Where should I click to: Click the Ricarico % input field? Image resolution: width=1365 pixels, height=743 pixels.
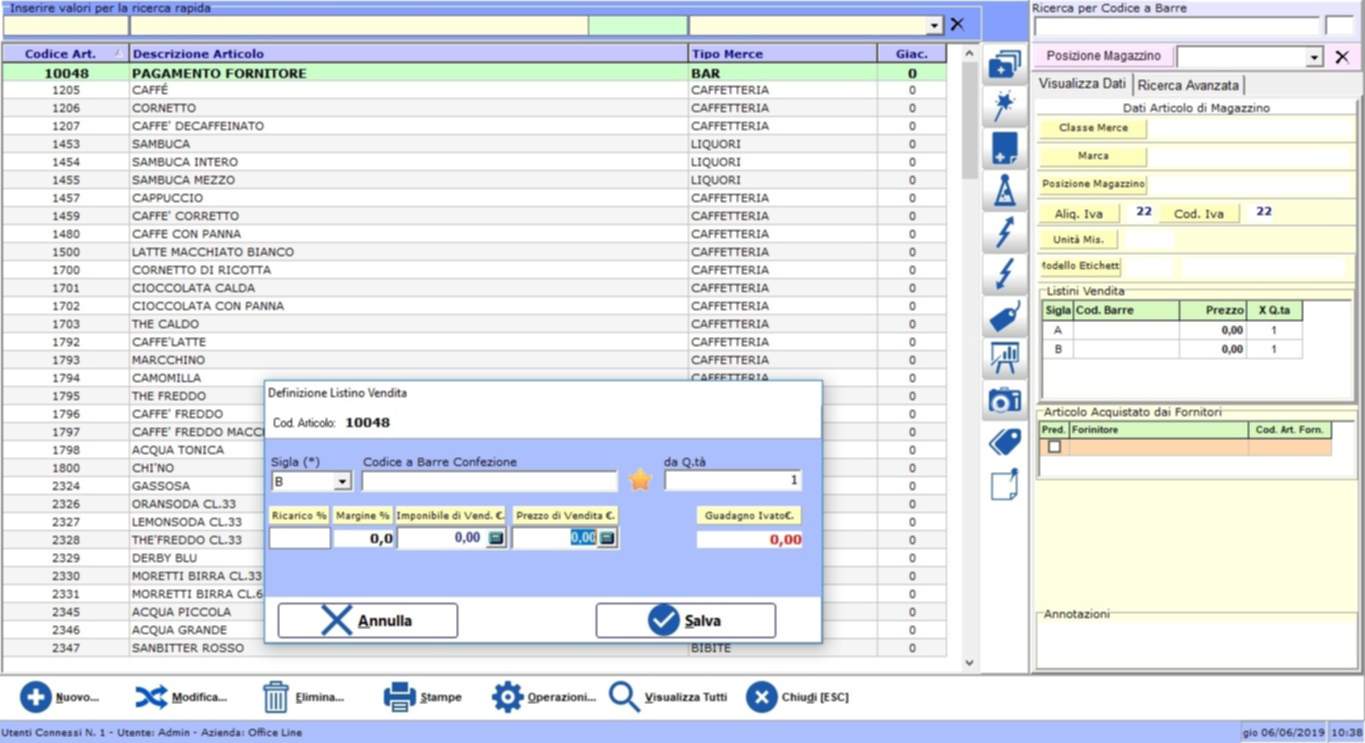pyautogui.click(x=300, y=539)
